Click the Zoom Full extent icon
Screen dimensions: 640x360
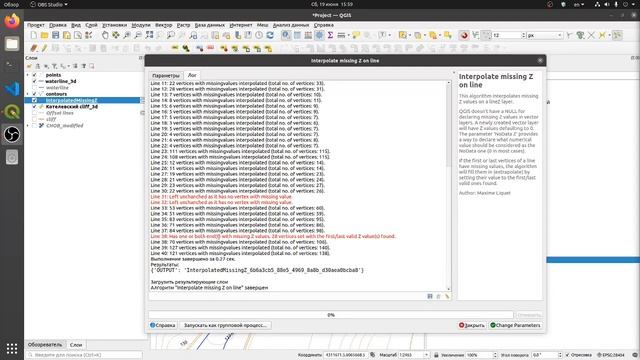pyautogui.click(x=149, y=36)
